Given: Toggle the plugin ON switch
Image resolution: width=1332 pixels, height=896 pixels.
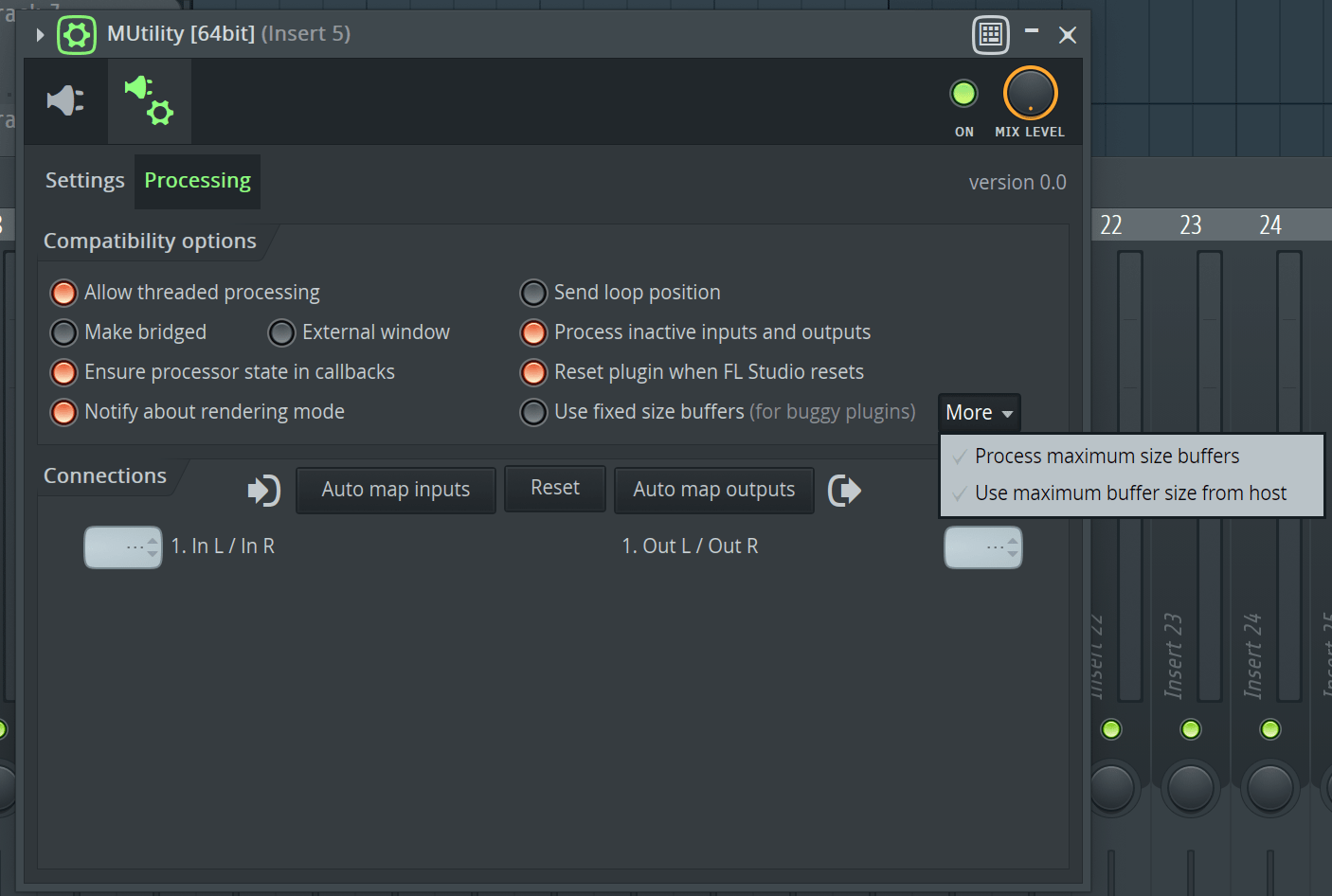Looking at the screenshot, I should tap(963, 93).
